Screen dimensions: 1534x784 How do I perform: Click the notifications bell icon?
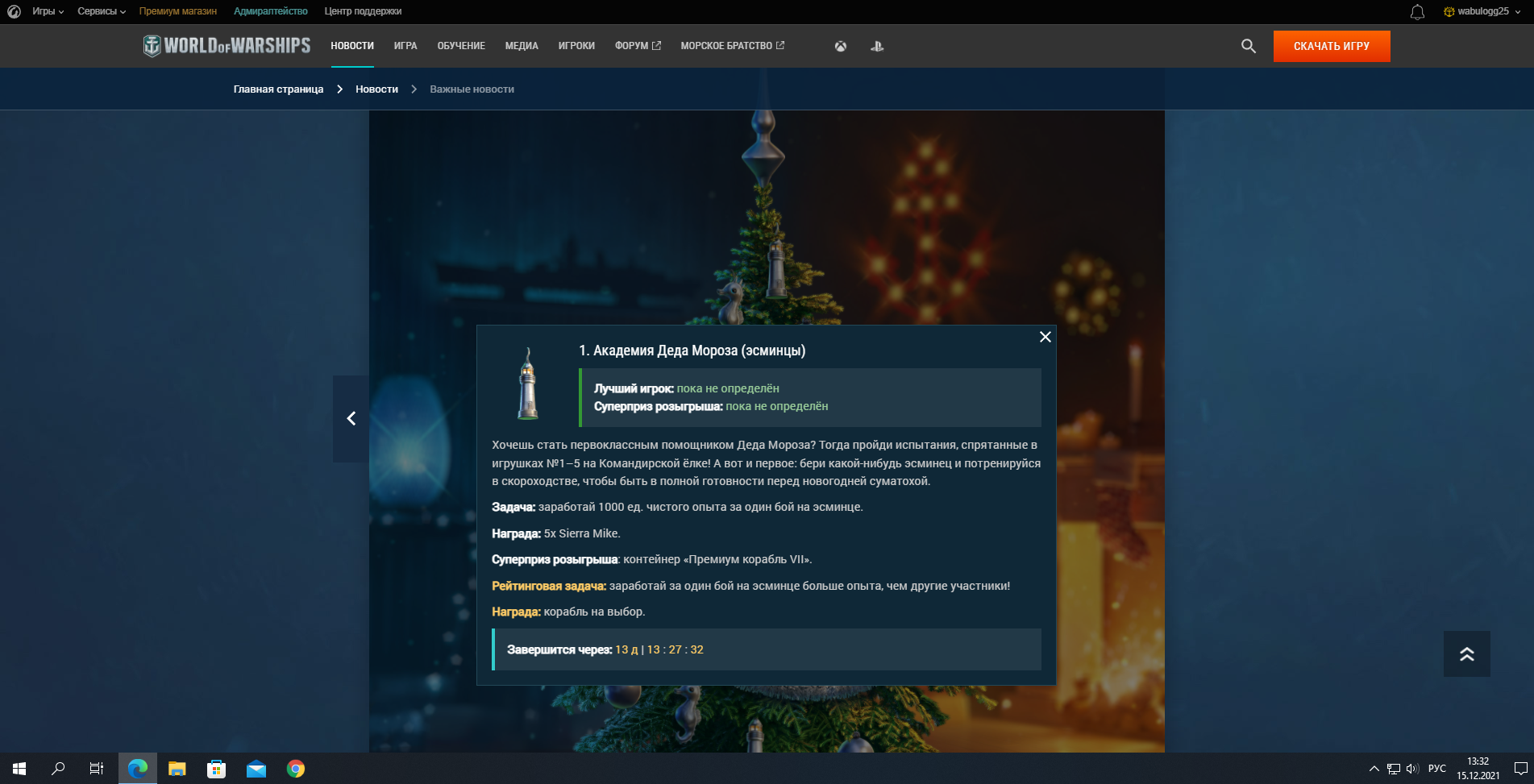coord(1417,11)
